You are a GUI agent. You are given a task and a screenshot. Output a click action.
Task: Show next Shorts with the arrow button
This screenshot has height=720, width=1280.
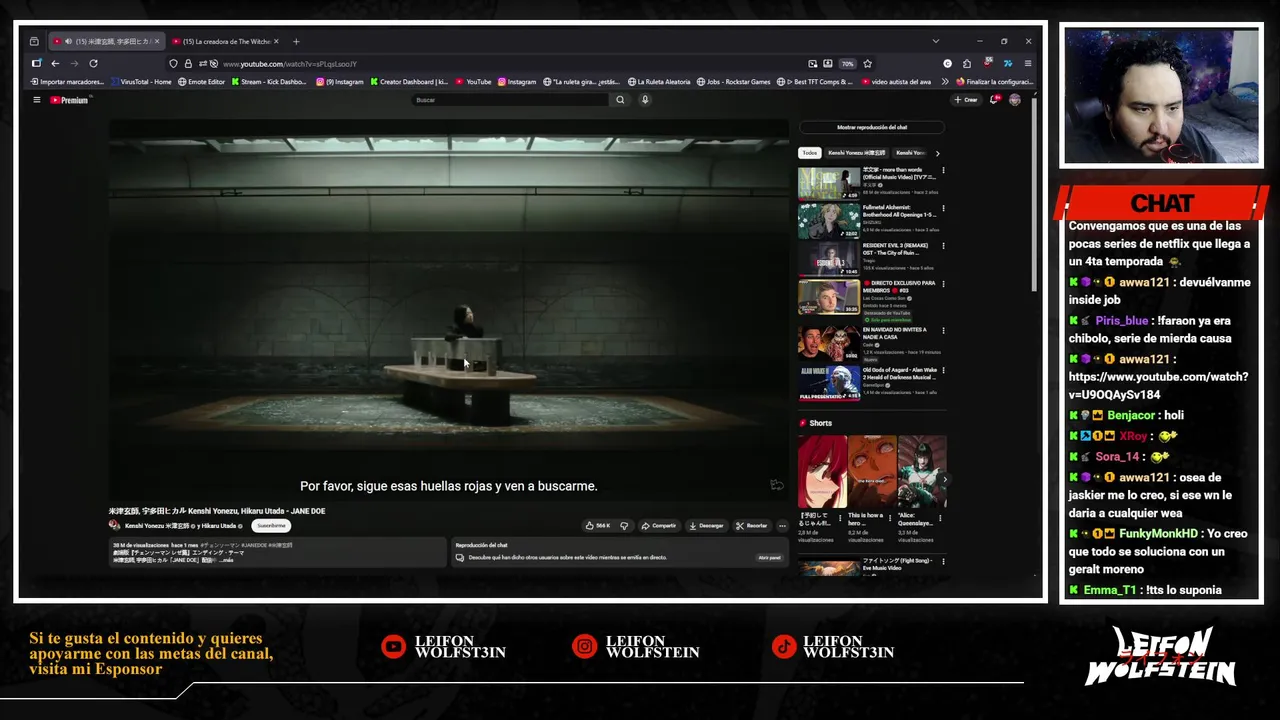click(944, 479)
